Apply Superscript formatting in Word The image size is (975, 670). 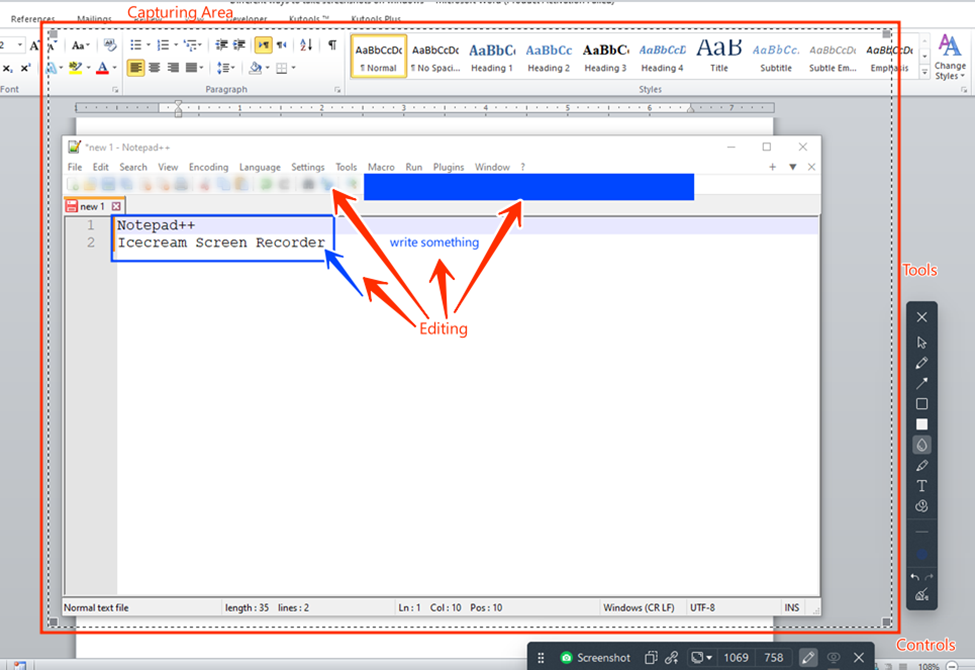tap(25, 68)
